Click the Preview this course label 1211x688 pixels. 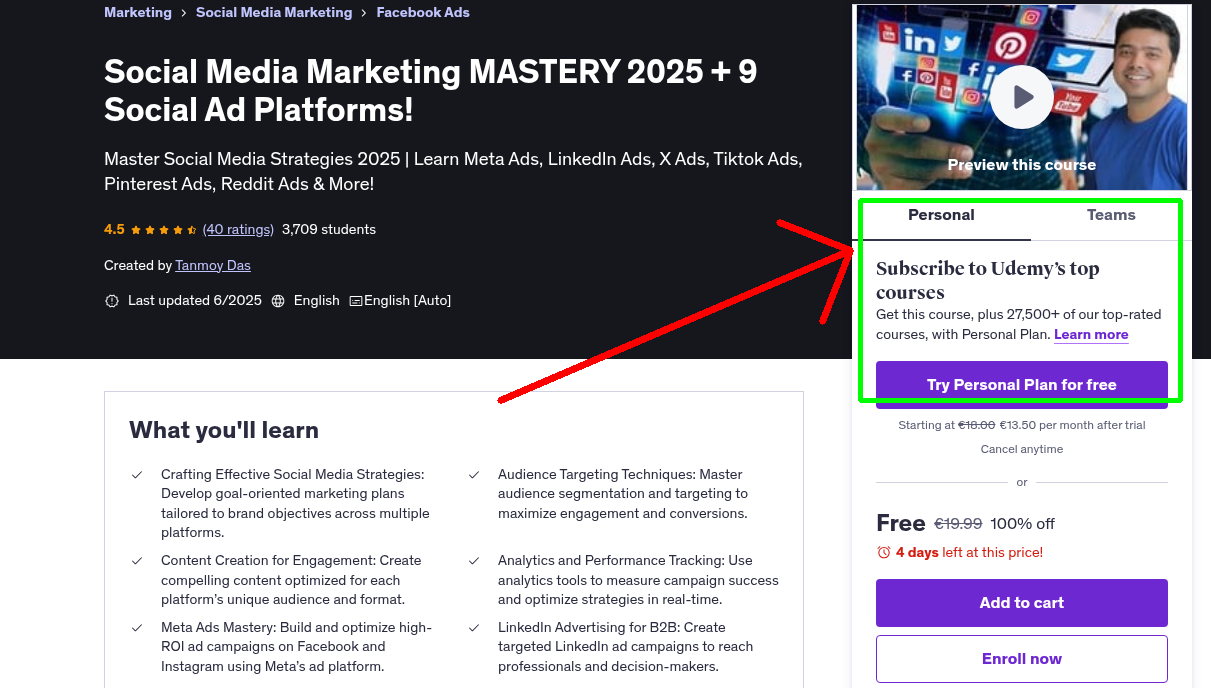click(1022, 165)
